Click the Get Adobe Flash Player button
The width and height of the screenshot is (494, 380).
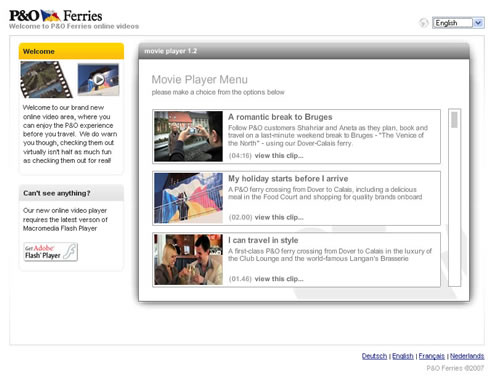51,252
